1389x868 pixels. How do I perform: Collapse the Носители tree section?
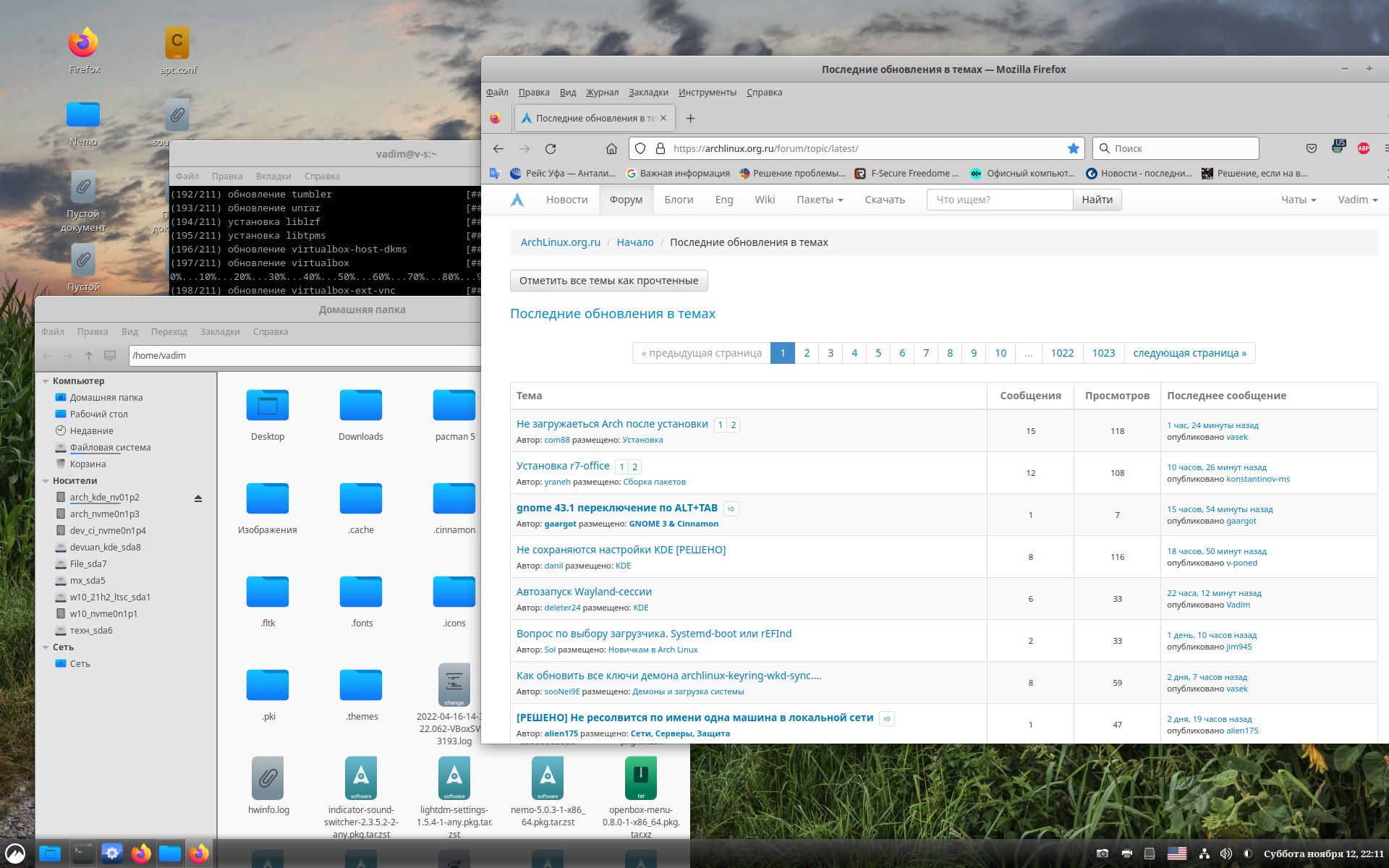(x=46, y=481)
